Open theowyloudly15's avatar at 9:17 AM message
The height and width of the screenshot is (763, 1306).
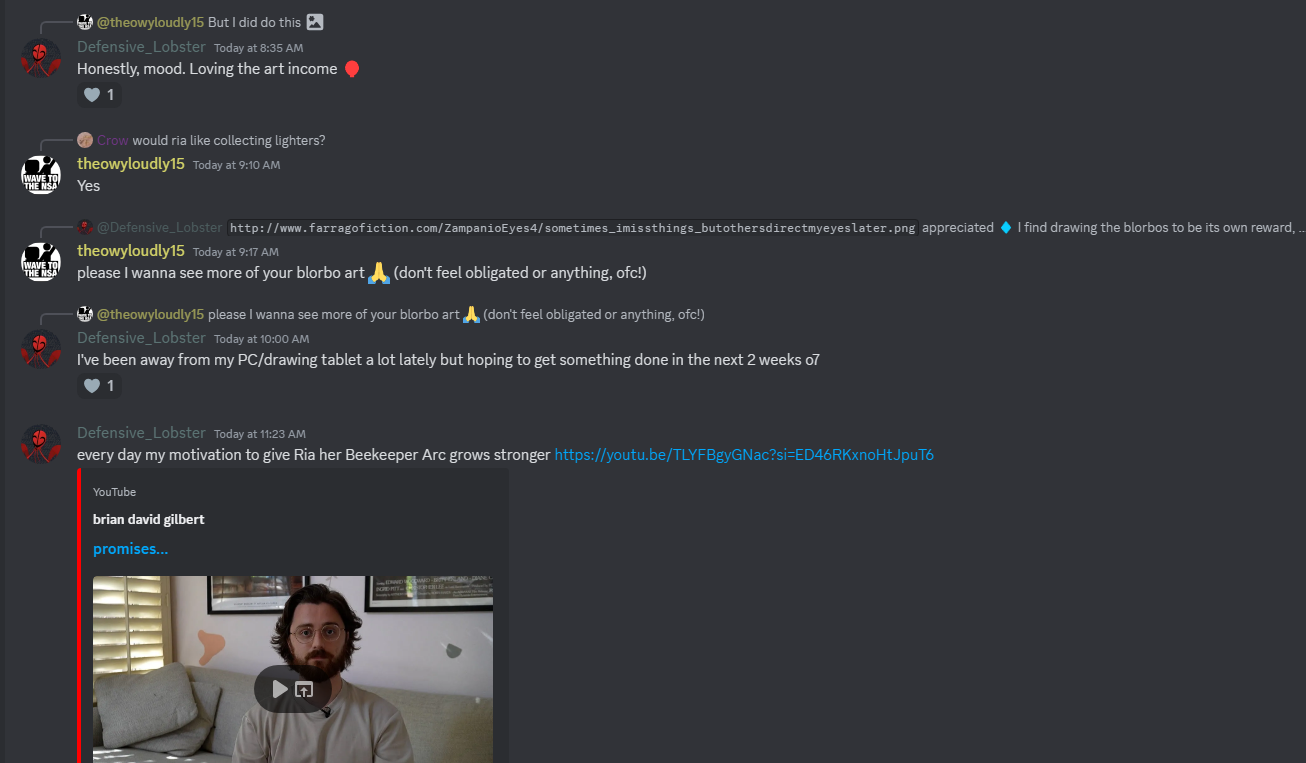41,261
